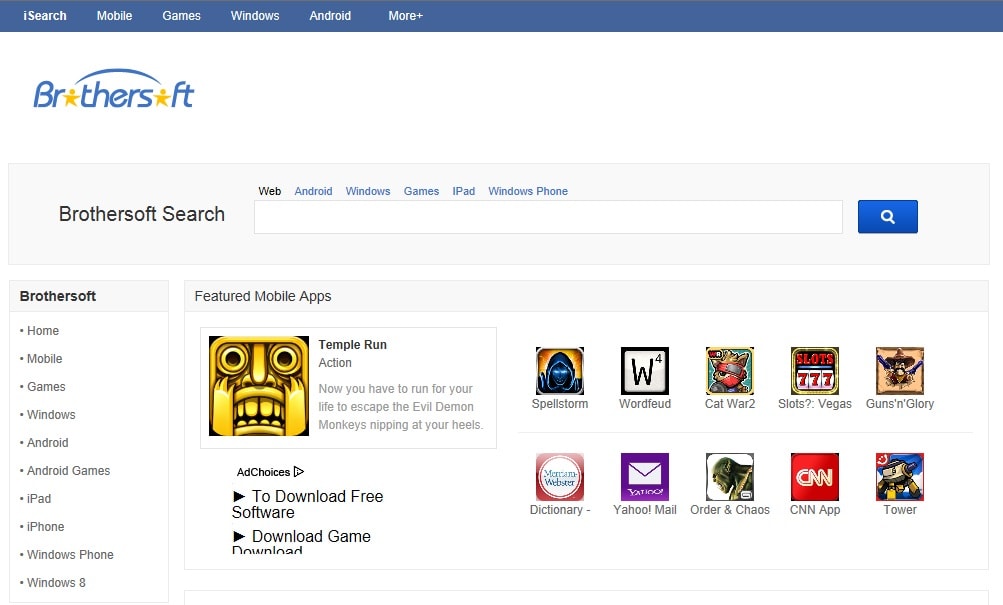Select the Windows search tab
This screenshot has width=1003, height=605.
[368, 191]
